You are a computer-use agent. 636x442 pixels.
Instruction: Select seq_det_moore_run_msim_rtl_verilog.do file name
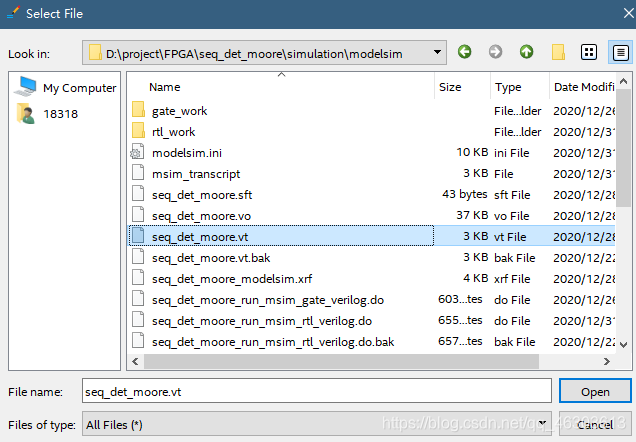[x=262, y=322]
